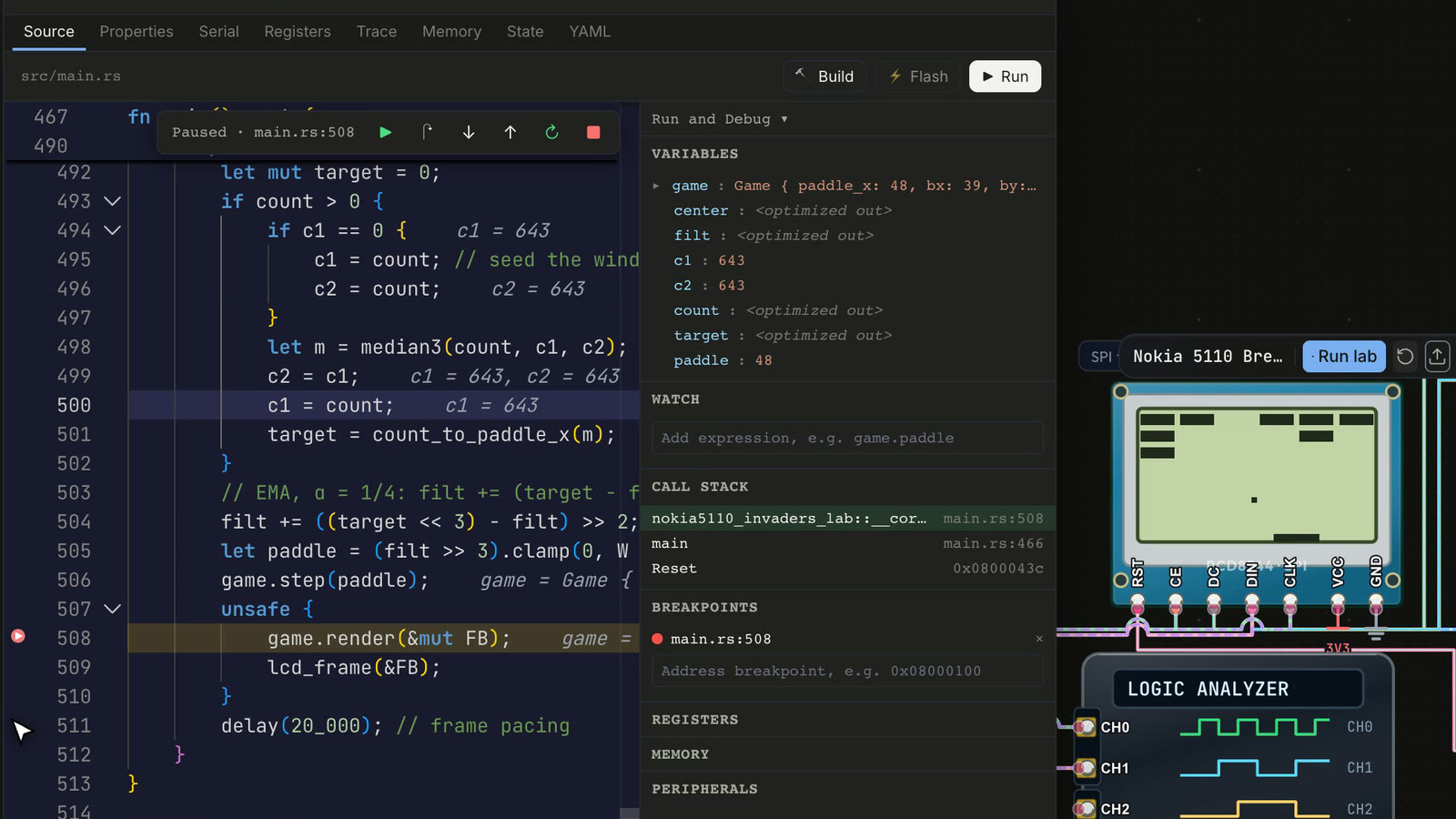Start the lab with Run lab button

[1344, 357]
